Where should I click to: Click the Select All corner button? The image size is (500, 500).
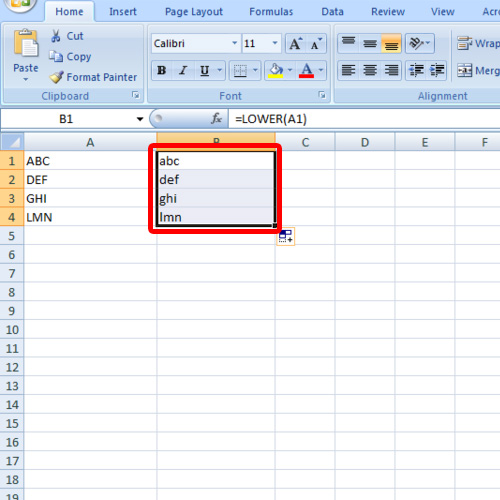point(12,142)
